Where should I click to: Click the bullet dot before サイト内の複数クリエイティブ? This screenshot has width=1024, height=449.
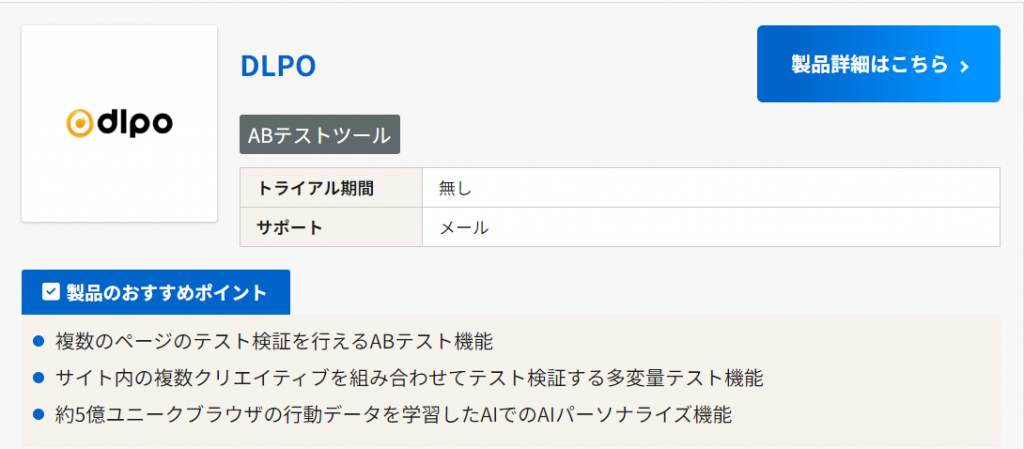39,378
